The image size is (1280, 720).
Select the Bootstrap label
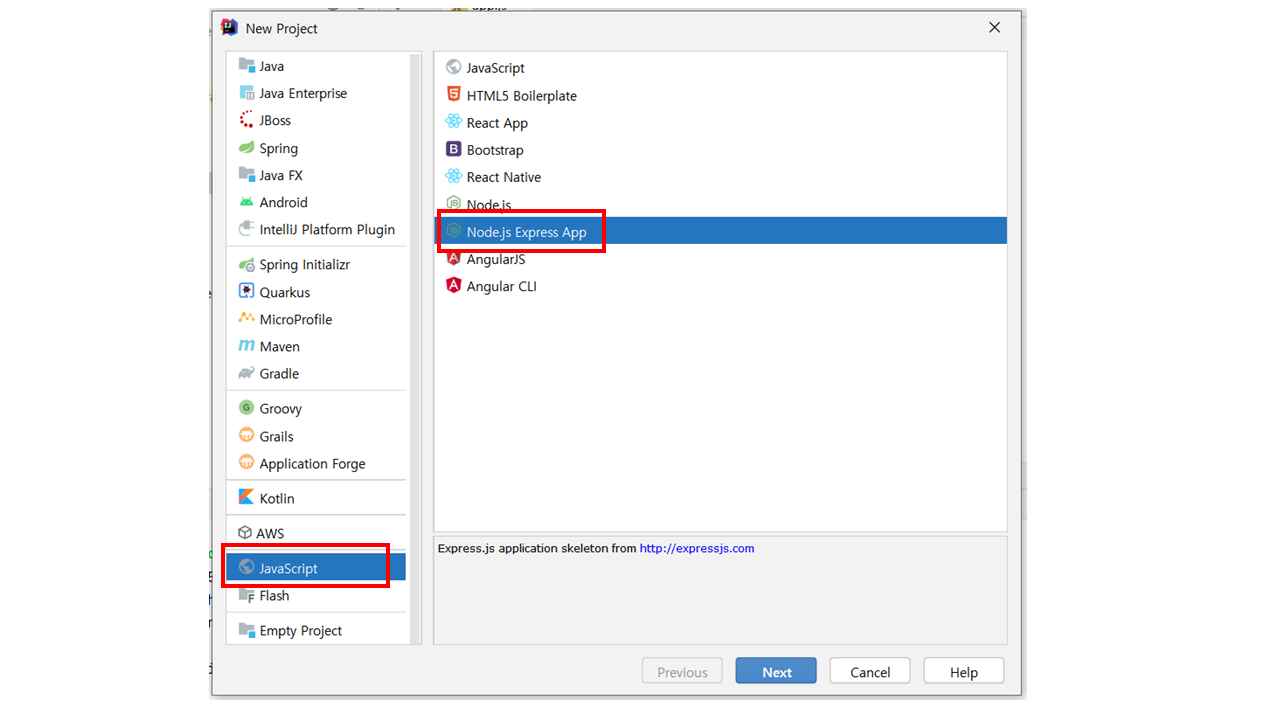click(495, 150)
